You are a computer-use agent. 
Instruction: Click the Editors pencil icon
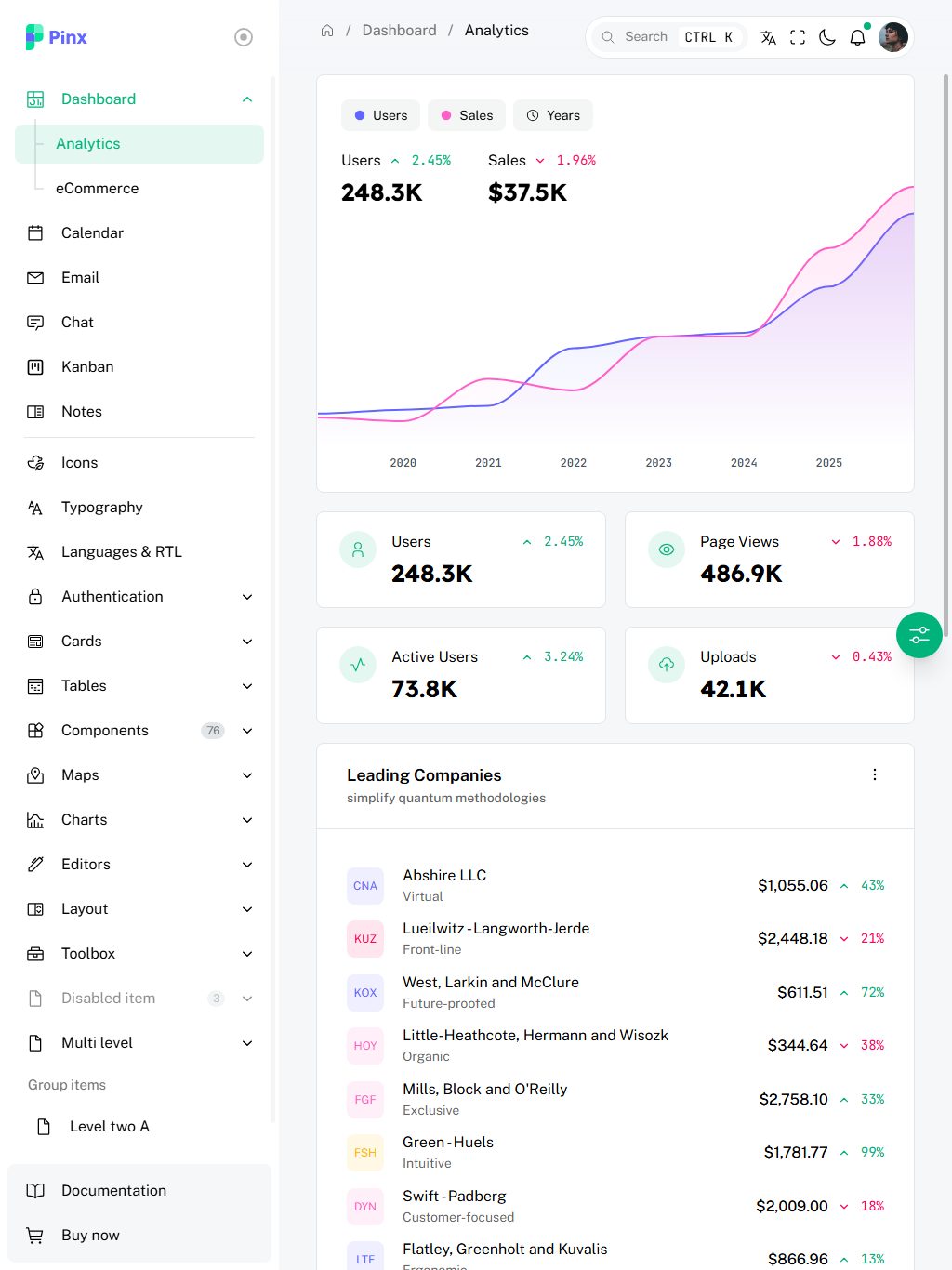point(35,865)
